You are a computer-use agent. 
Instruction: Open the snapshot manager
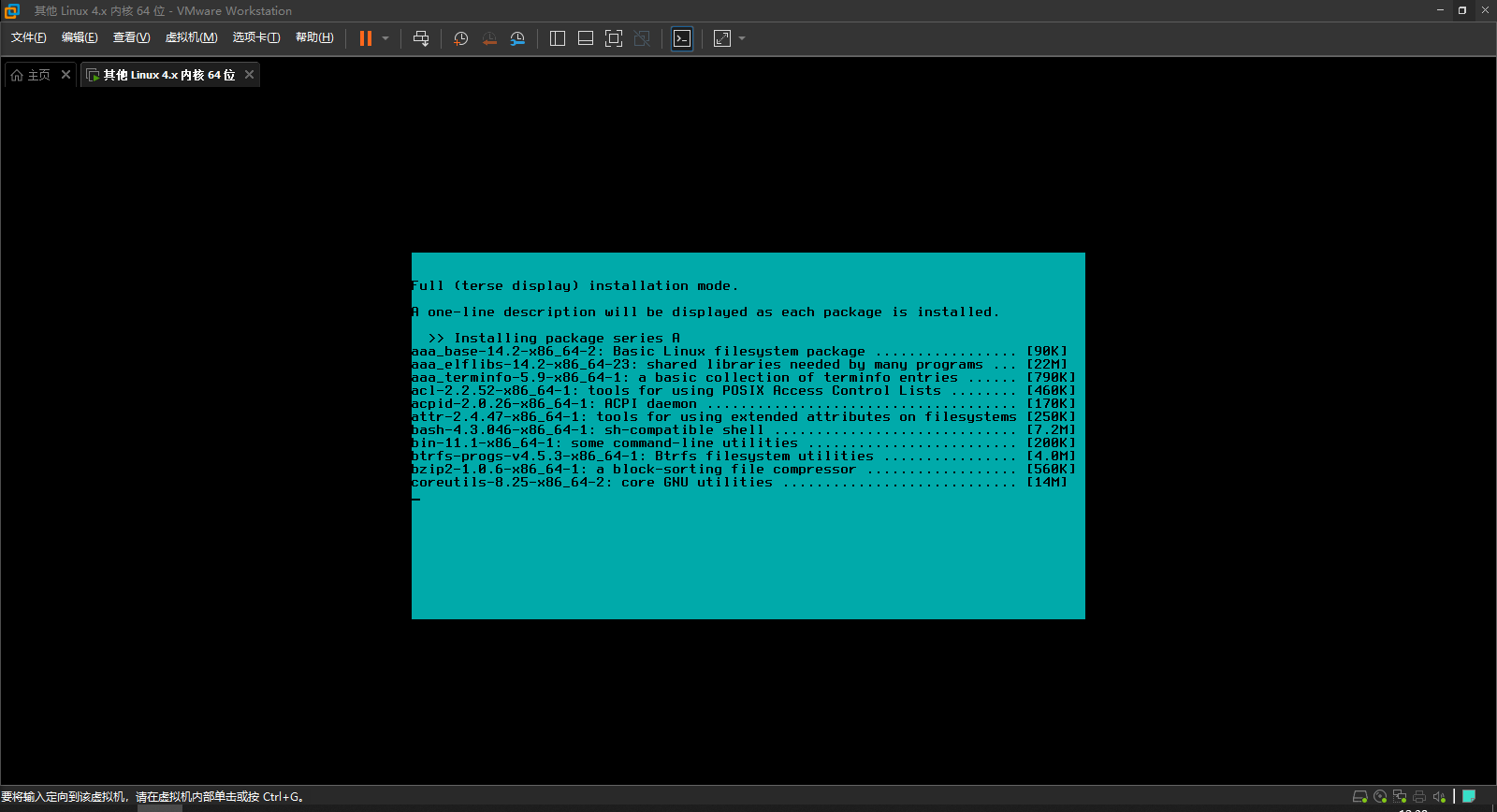point(517,38)
